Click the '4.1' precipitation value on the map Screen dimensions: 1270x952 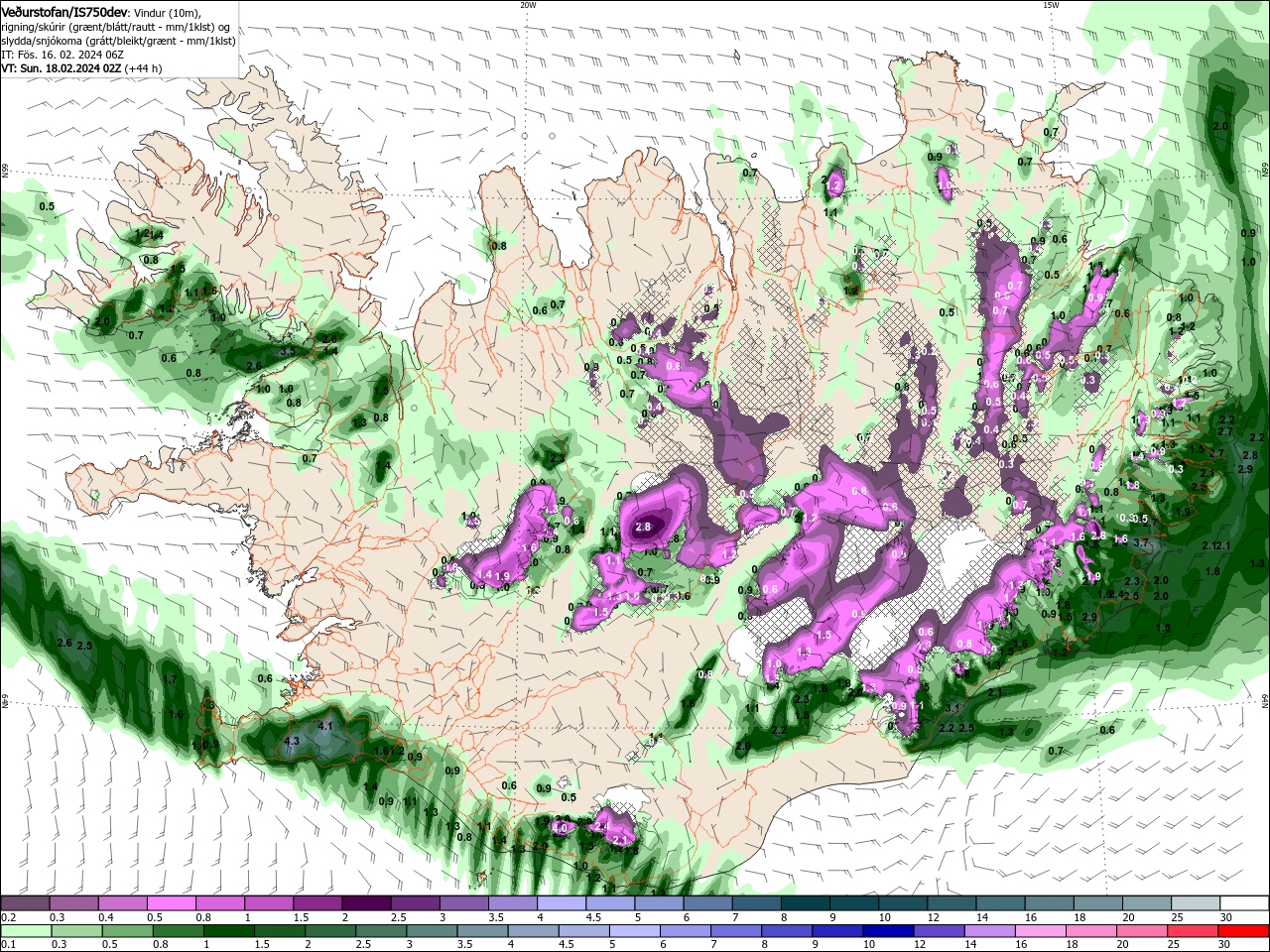pos(325,727)
